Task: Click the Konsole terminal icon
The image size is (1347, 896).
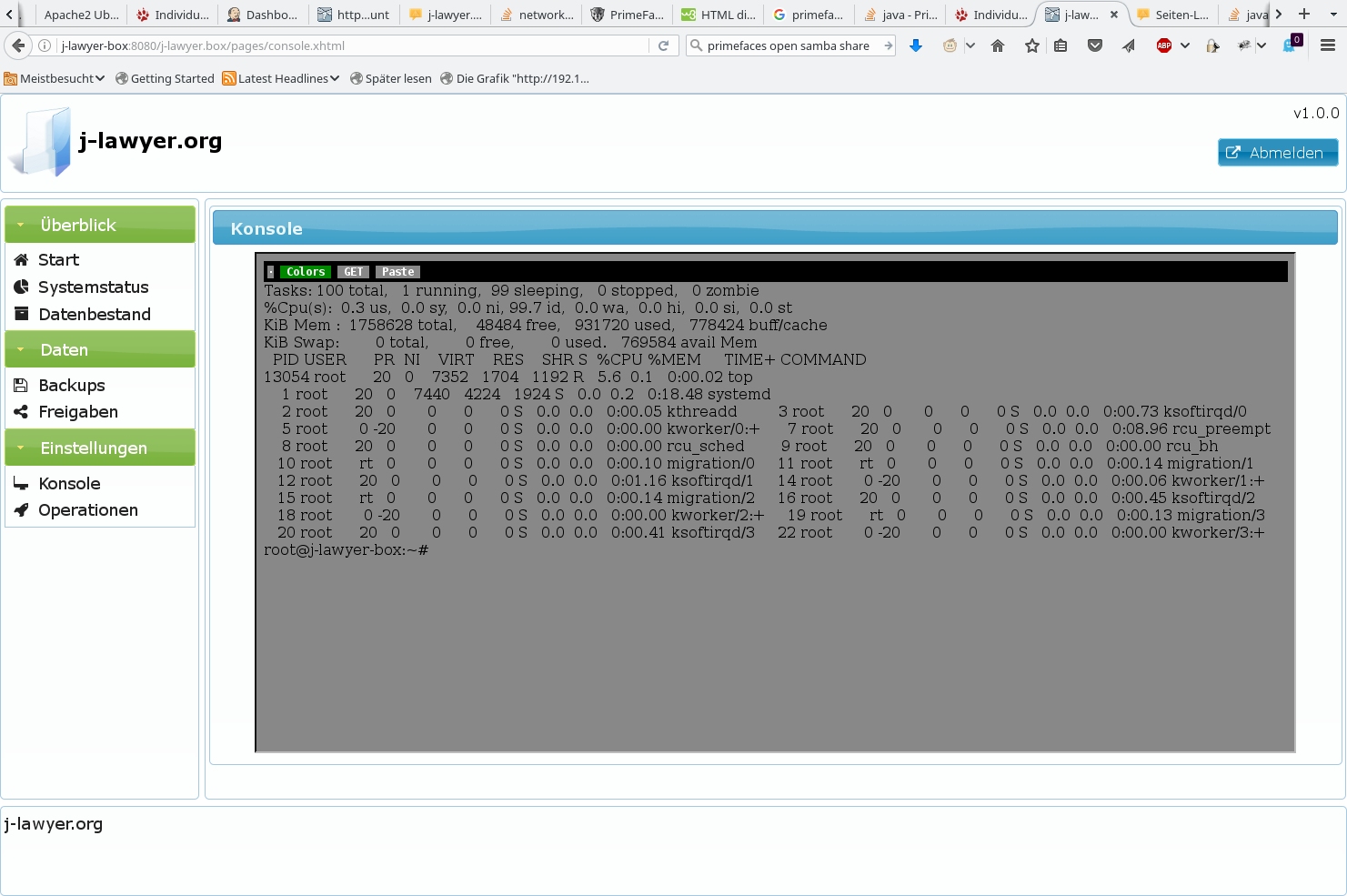Action: [21, 484]
